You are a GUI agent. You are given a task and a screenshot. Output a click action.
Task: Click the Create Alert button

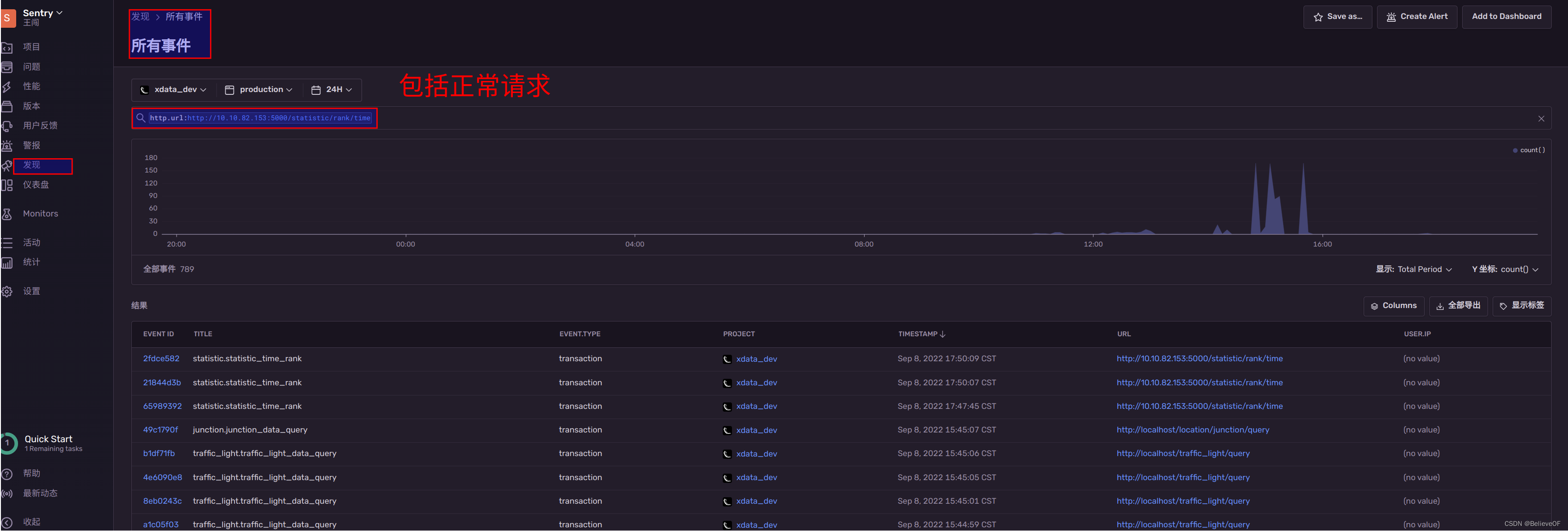click(x=1416, y=17)
